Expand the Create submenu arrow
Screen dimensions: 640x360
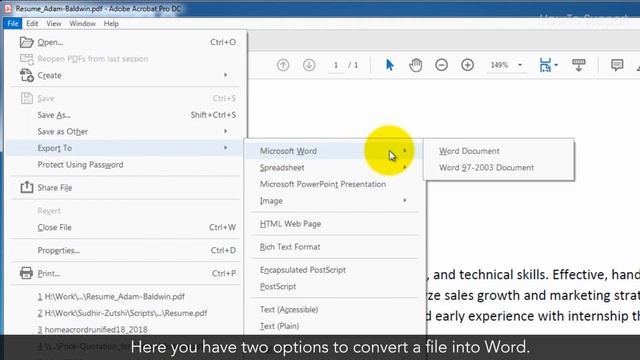[225, 75]
